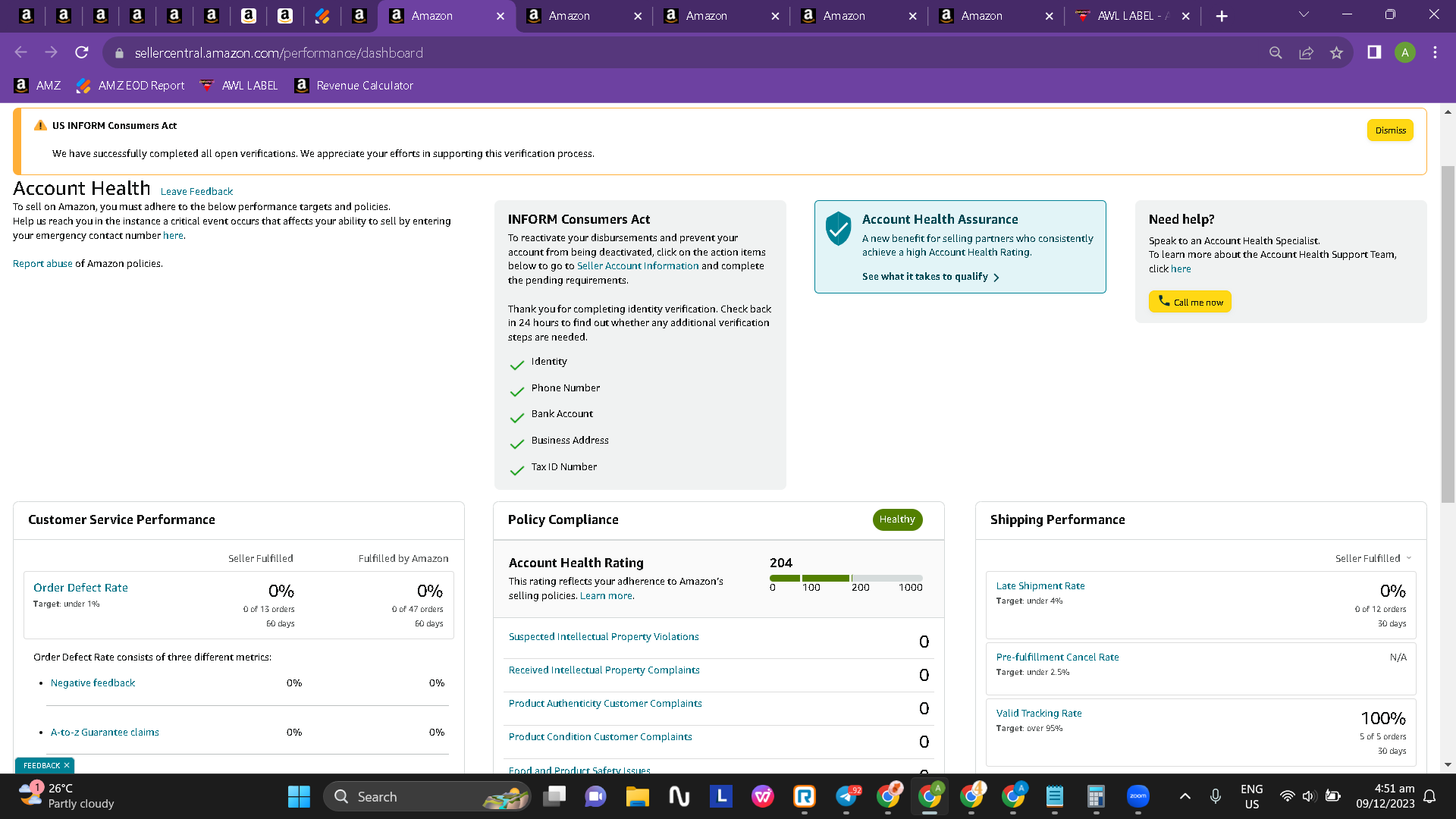Go forward to the next page
This screenshot has height=819, width=1456.
pos(52,52)
